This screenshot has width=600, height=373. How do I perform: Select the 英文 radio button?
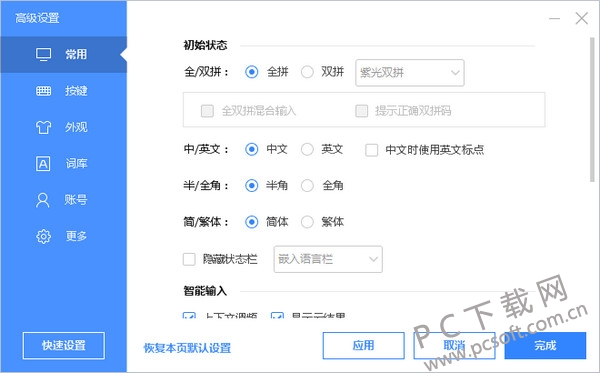pyautogui.click(x=307, y=149)
